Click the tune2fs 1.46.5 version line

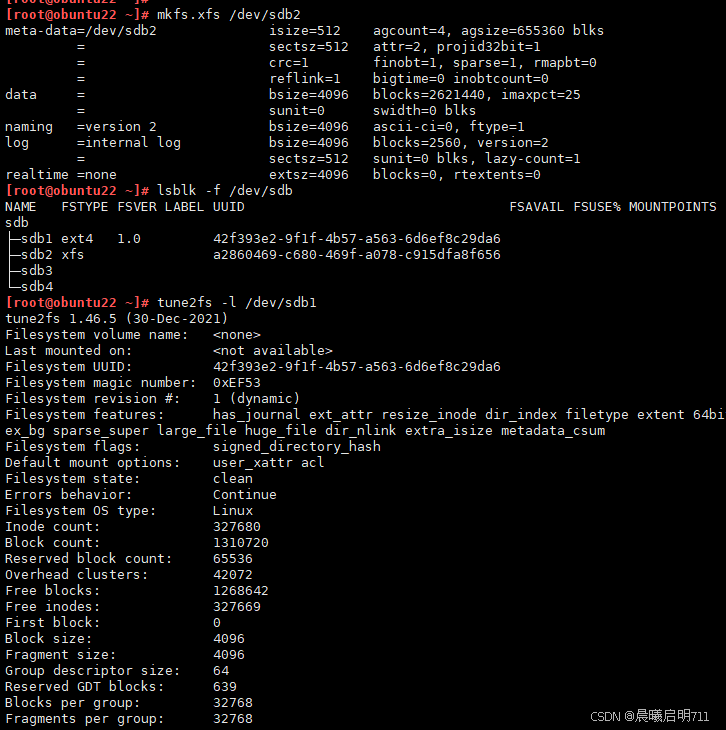(x=116, y=319)
